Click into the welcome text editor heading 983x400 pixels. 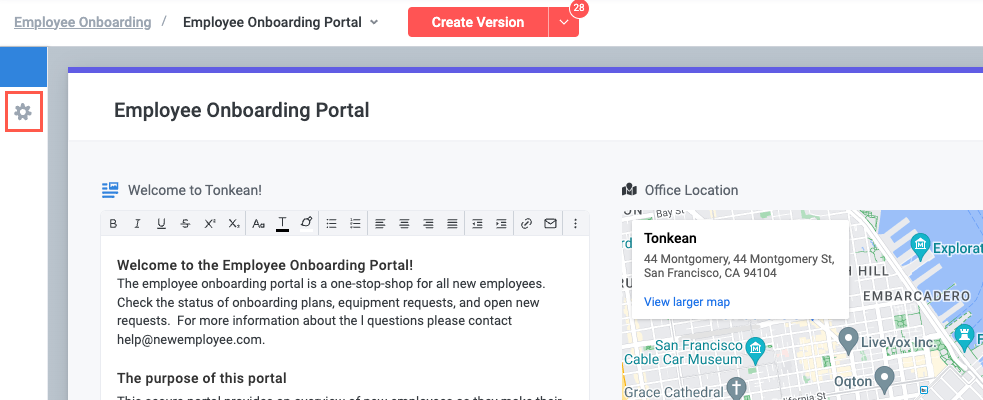pyautogui.click(x=265, y=265)
